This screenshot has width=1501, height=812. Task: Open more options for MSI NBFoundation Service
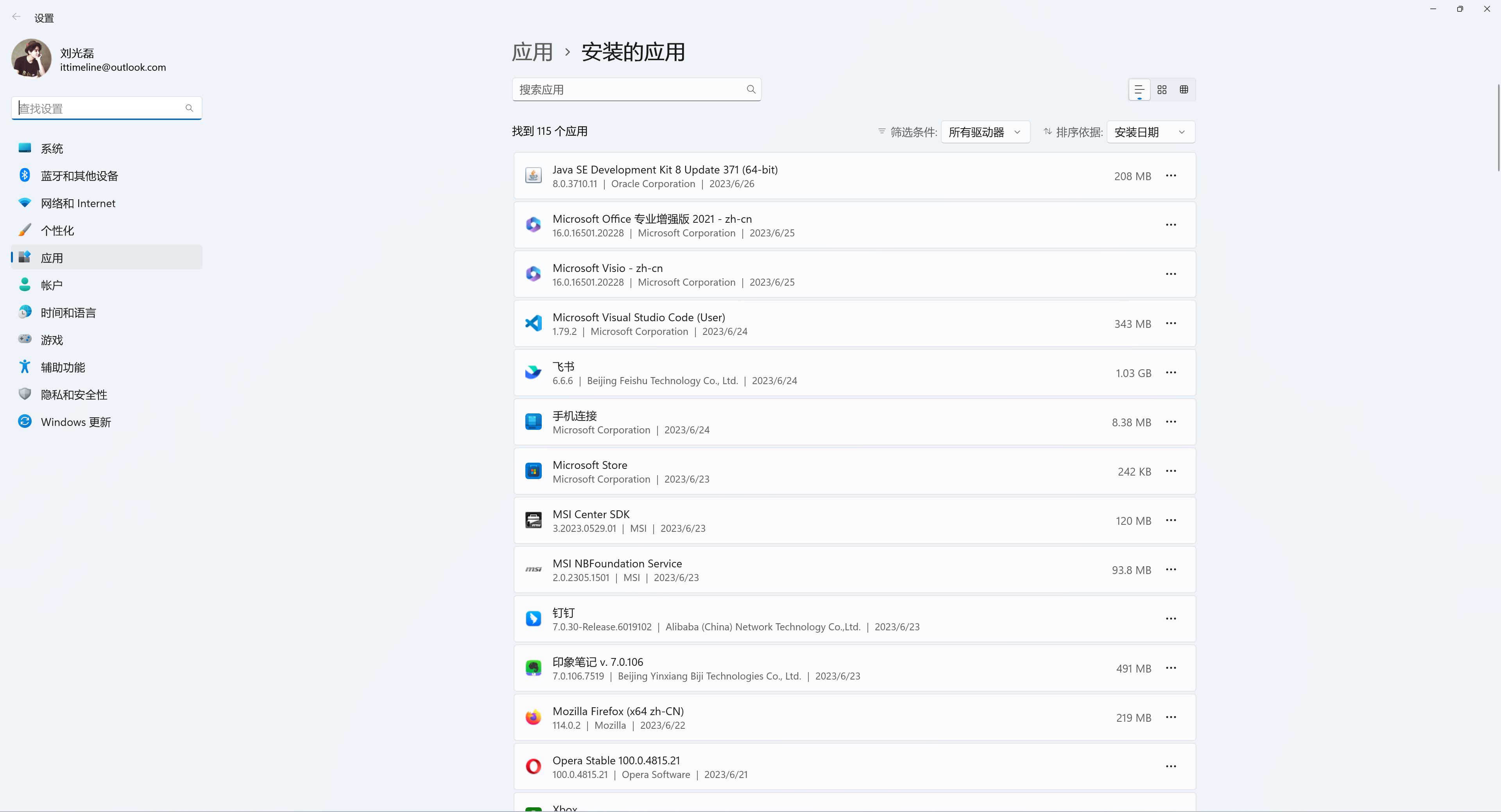tap(1171, 569)
